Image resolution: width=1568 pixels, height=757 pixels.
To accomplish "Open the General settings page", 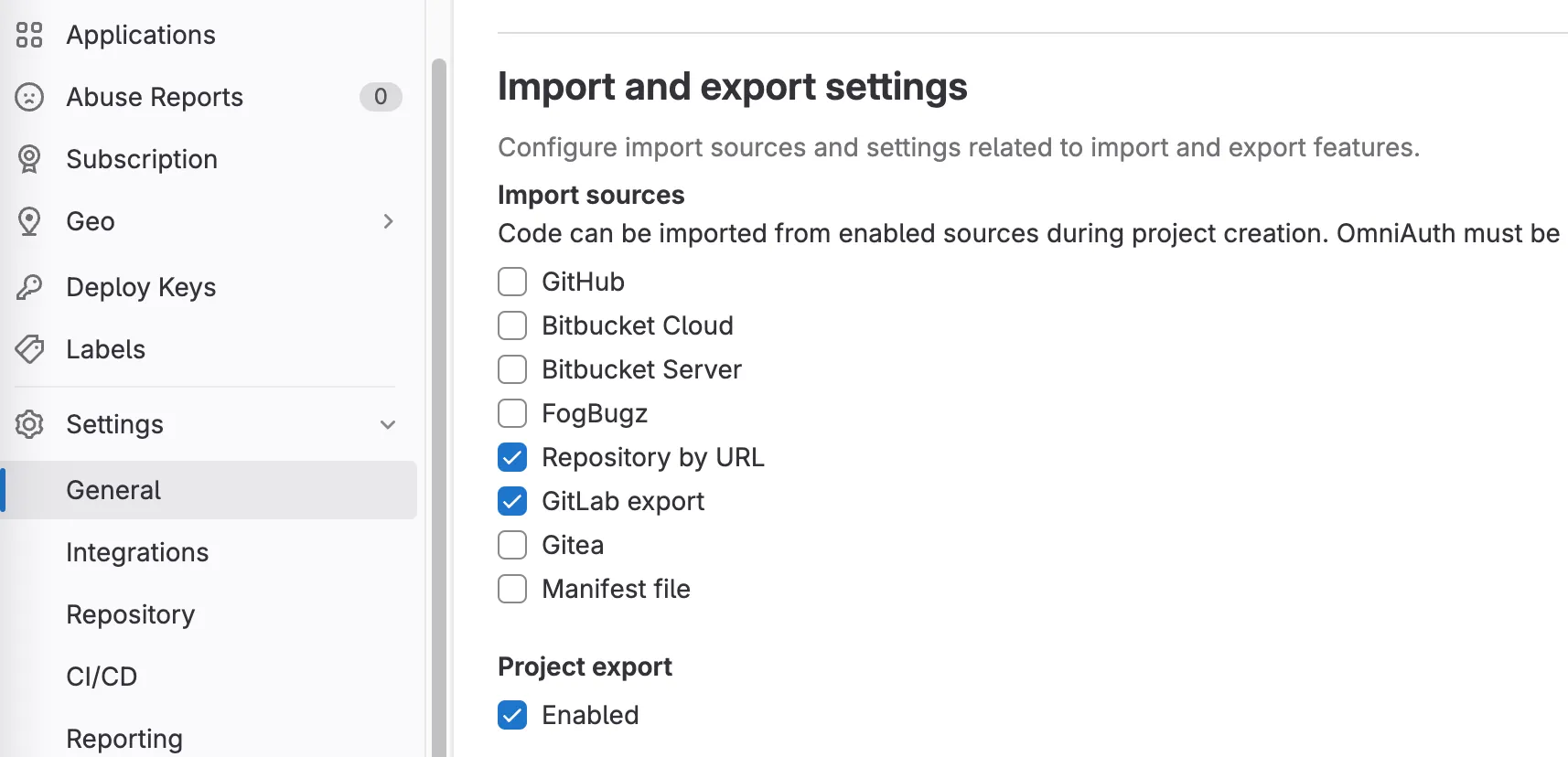I will [113, 490].
